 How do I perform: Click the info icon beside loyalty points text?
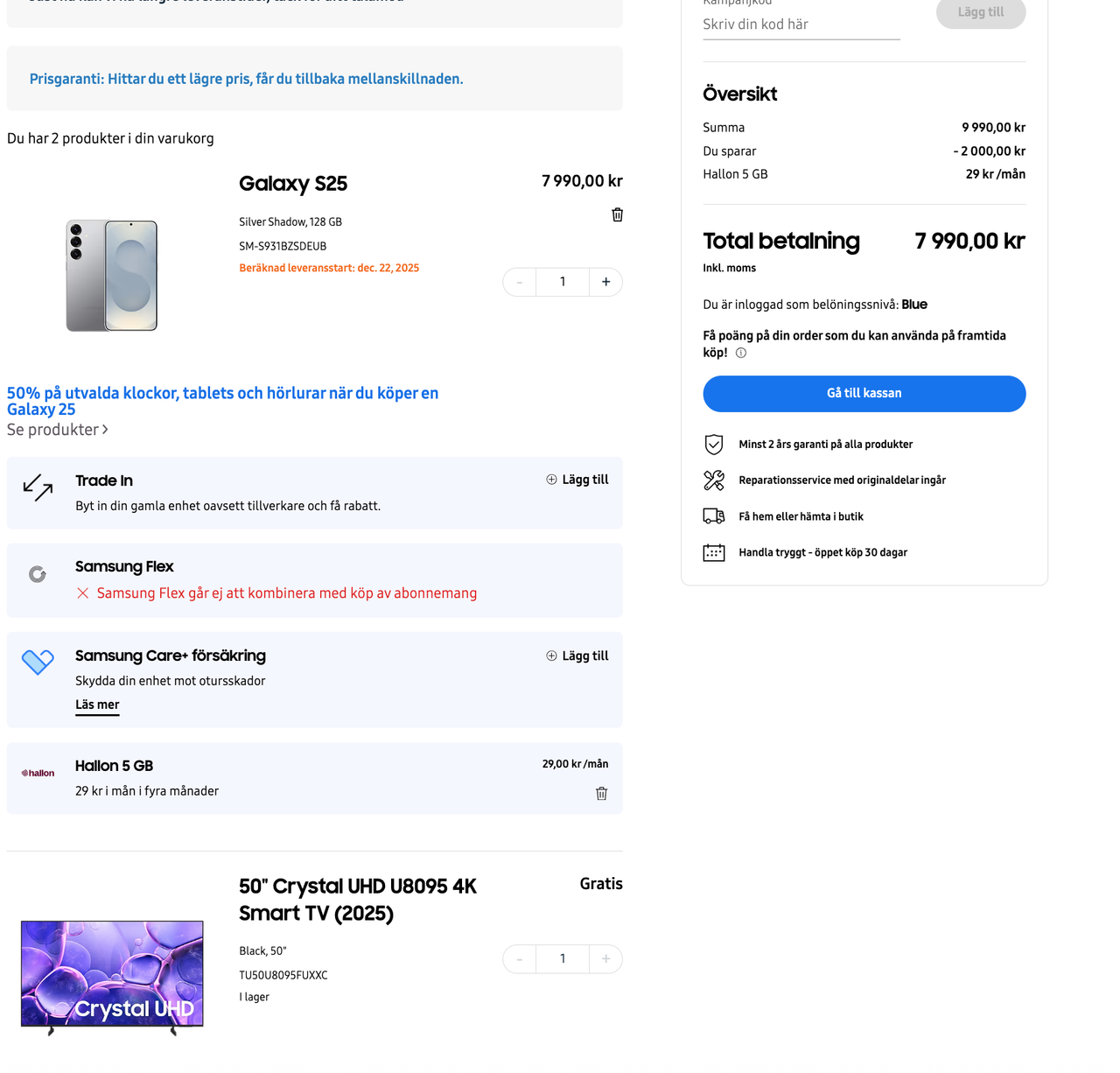pyautogui.click(x=741, y=353)
